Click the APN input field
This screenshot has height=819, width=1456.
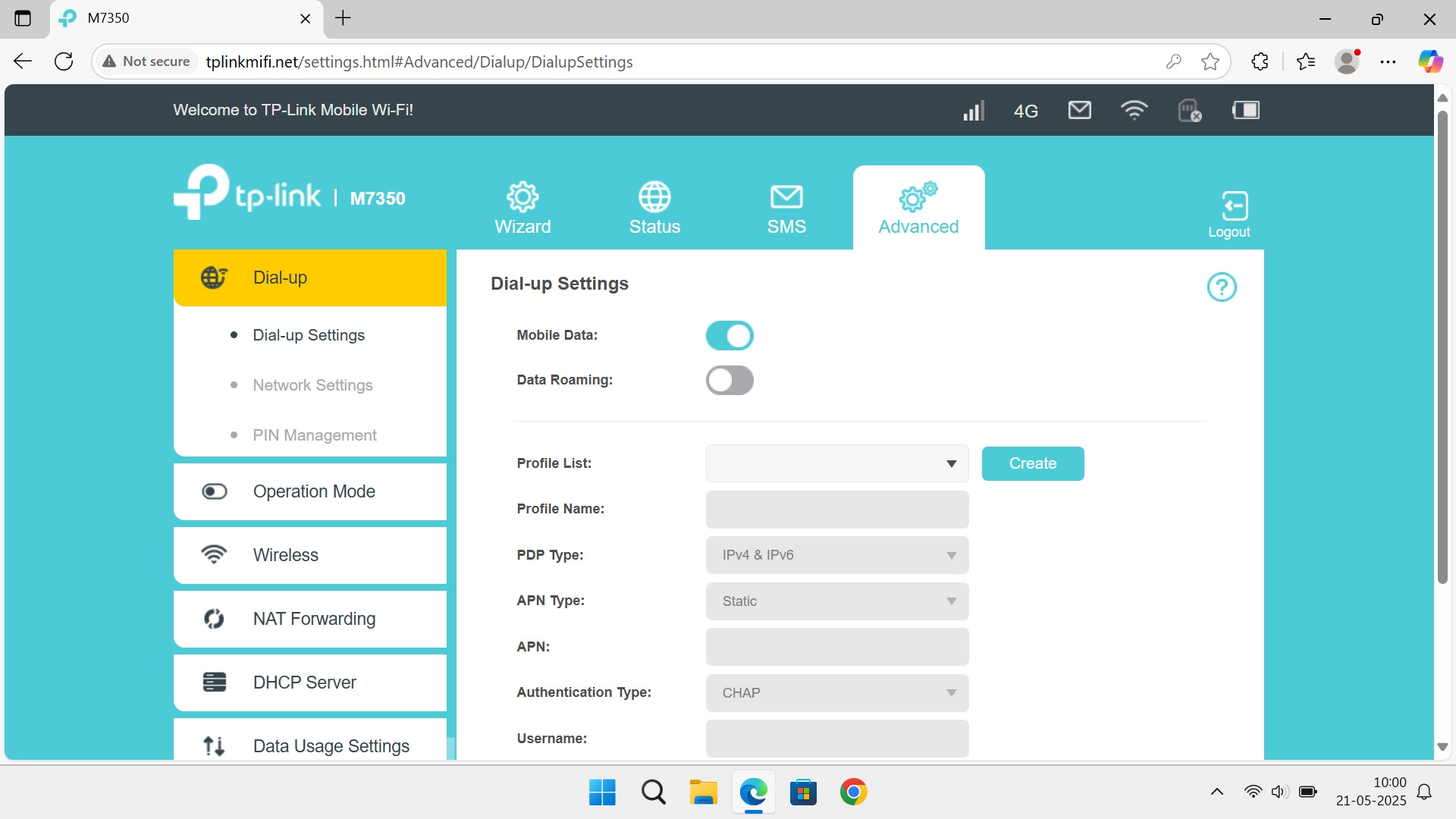pos(836,646)
